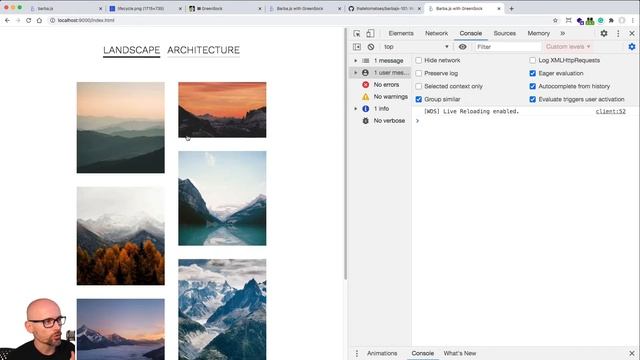Screen dimensions: 640x360
Task: Bookmark this page with the star icon
Action: click(555, 20)
